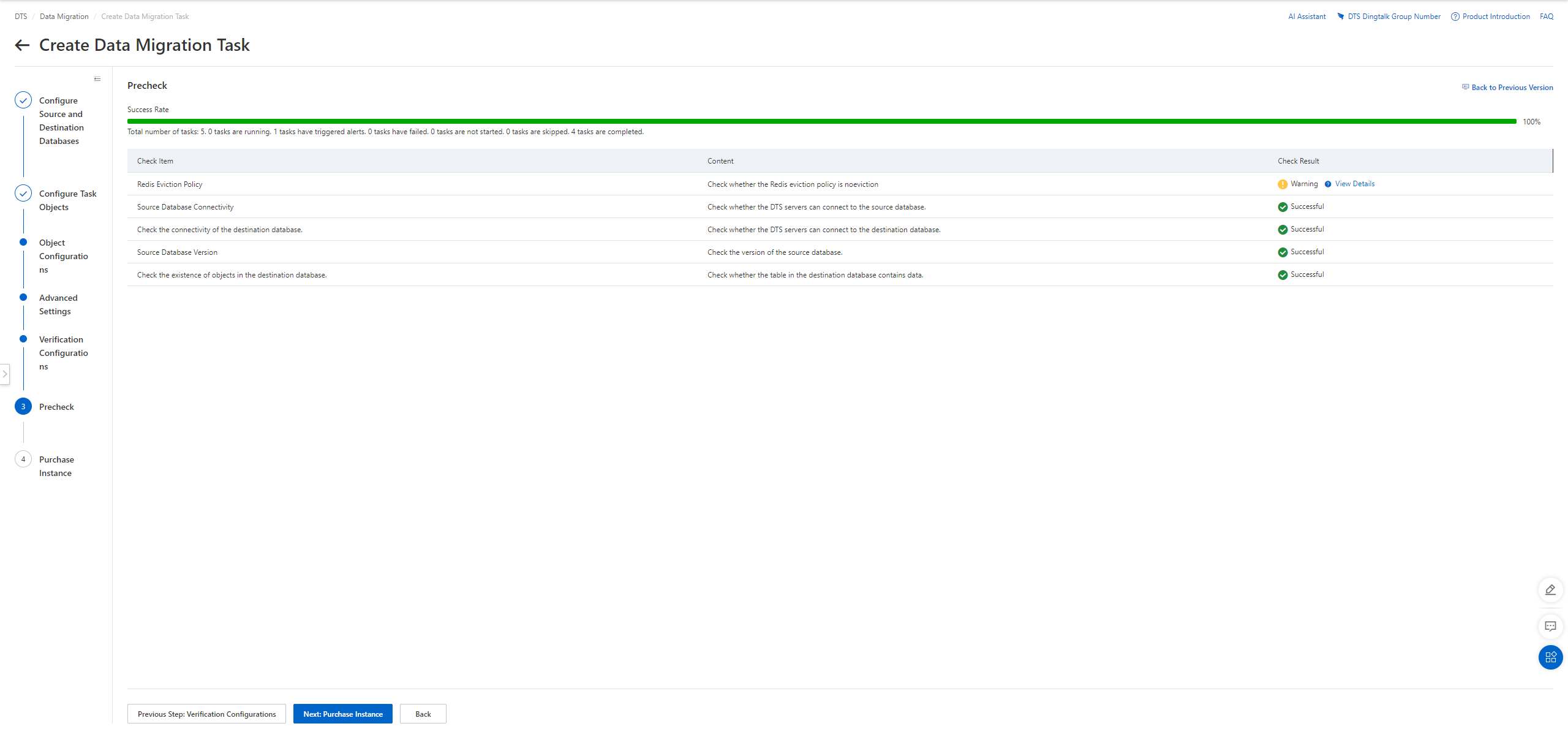Open the edit pencil floating icon
Image resolution: width=1568 pixels, height=748 pixels.
[x=1550, y=590]
